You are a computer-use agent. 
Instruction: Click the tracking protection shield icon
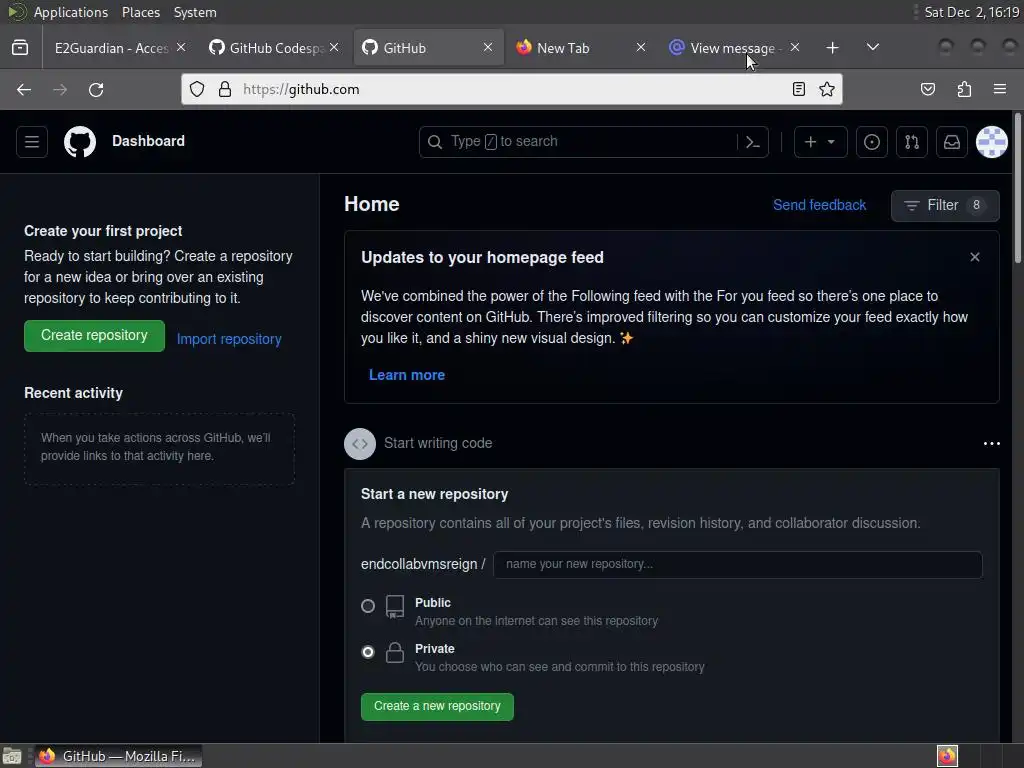pyautogui.click(x=197, y=89)
